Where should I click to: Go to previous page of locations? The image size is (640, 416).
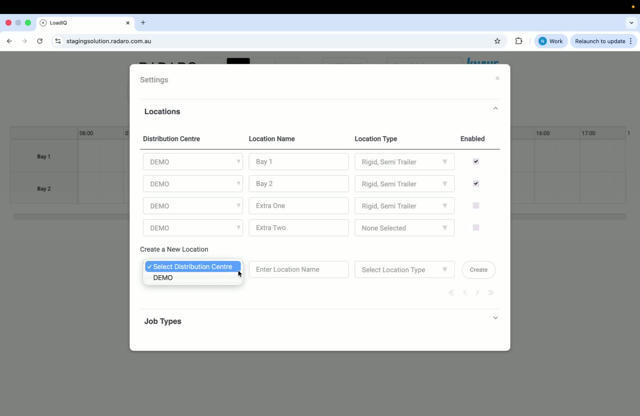pyautogui.click(x=464, y=293)
